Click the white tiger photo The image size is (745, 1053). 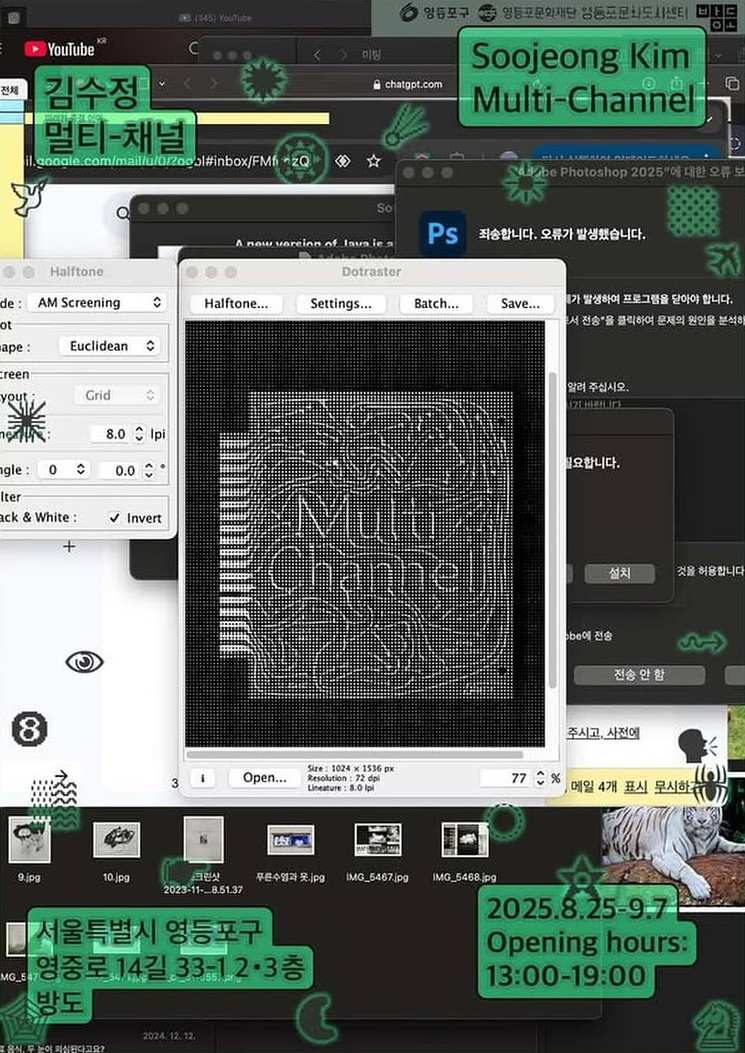673,856
